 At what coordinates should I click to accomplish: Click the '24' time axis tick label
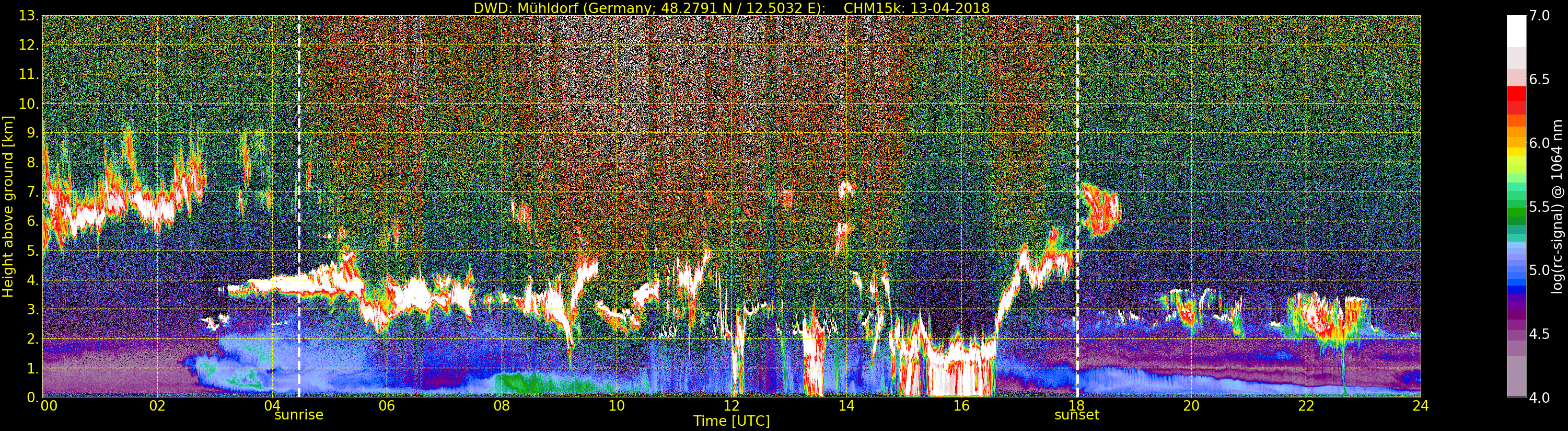coord(1421,406)
